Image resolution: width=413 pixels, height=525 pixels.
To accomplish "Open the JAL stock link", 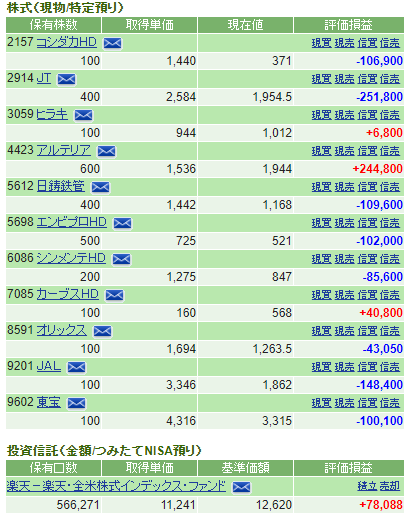I will 49,366.
